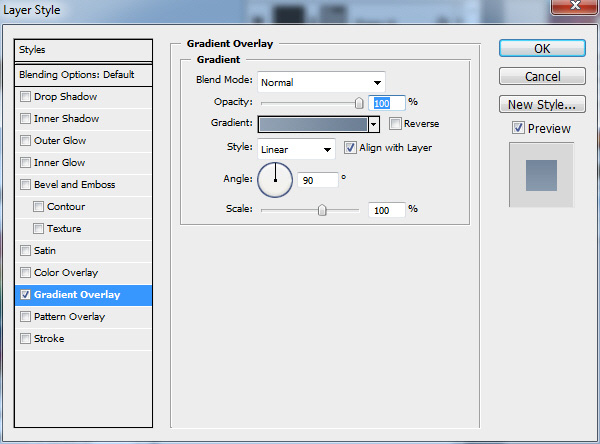Select the Pattern Overlay label
Screen dimensions: 600x444
click(69, 317)
